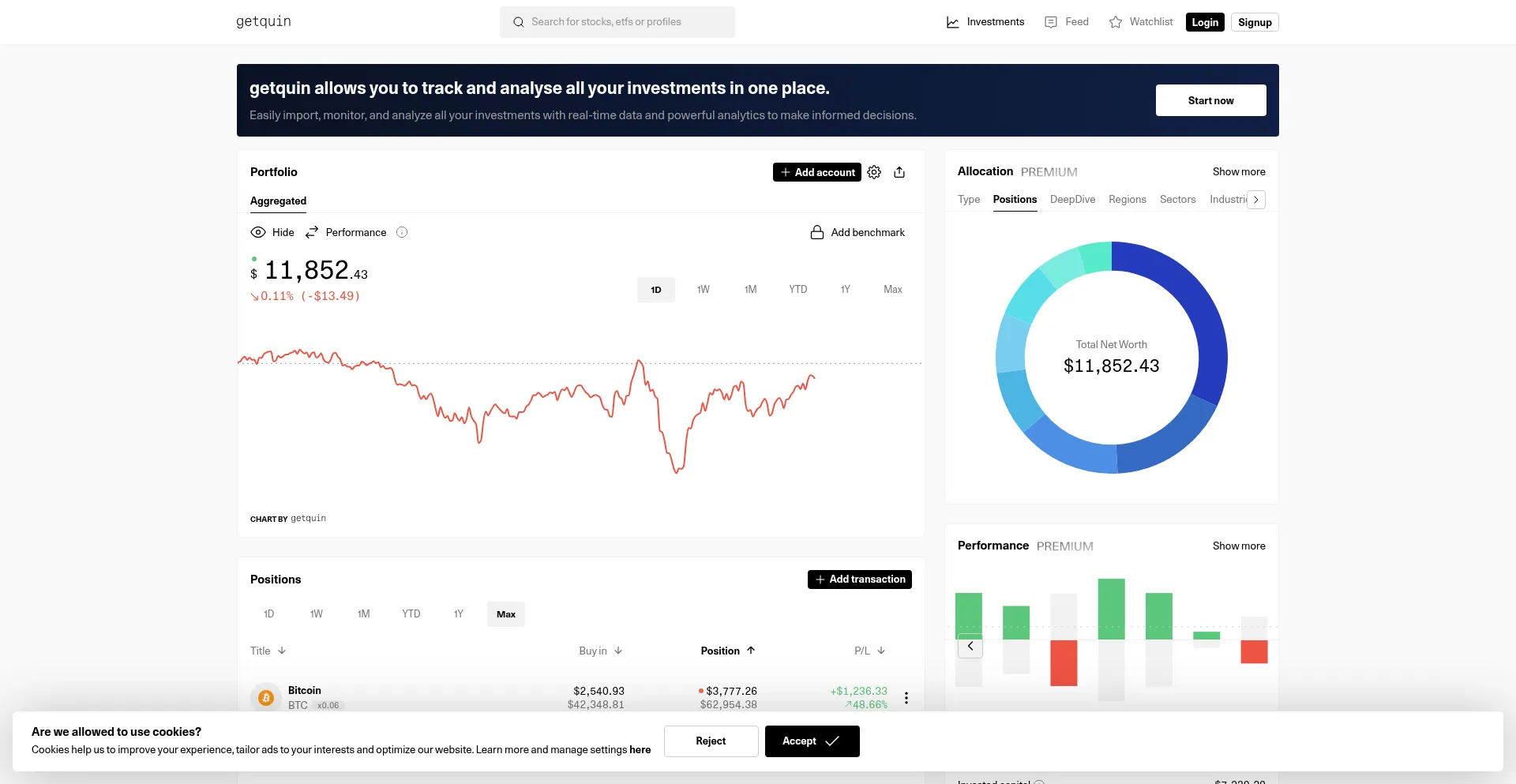Open the Sectors allocation tab
The width and height of the screenshot is (1516, 784).
point(1178,200)
